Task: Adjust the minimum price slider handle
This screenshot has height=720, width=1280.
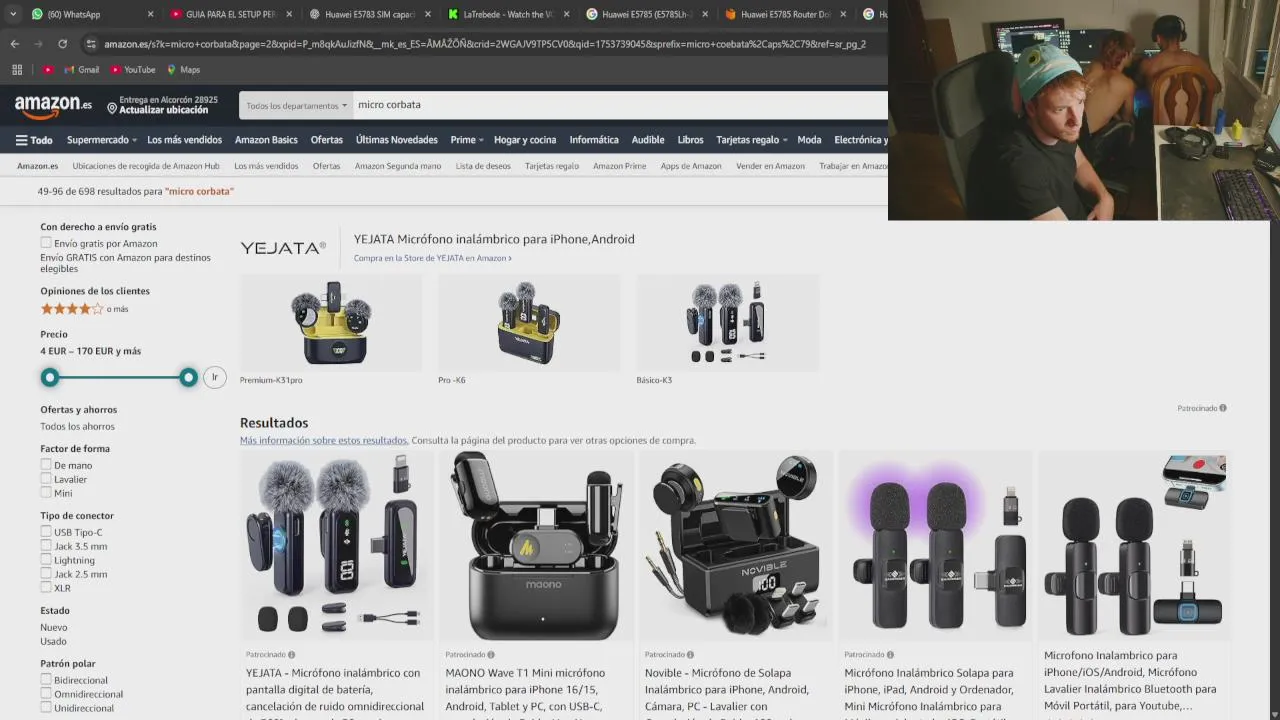Action: coord(50,377)
